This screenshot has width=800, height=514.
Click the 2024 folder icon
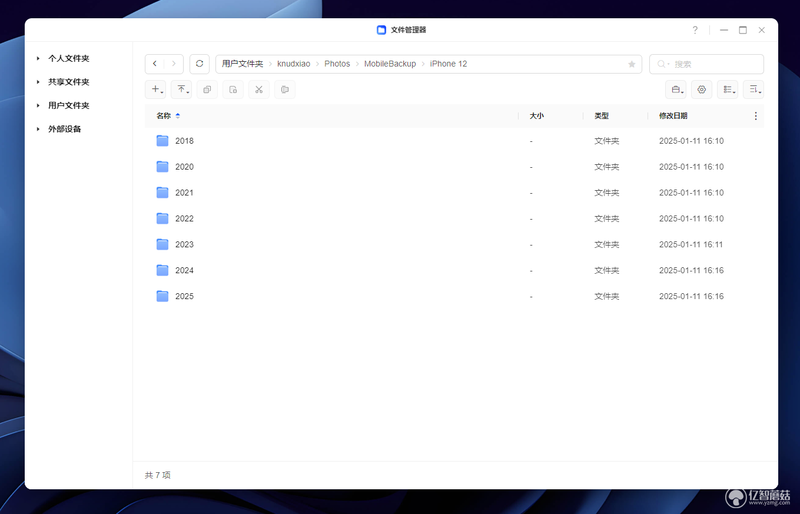(162, 270)
